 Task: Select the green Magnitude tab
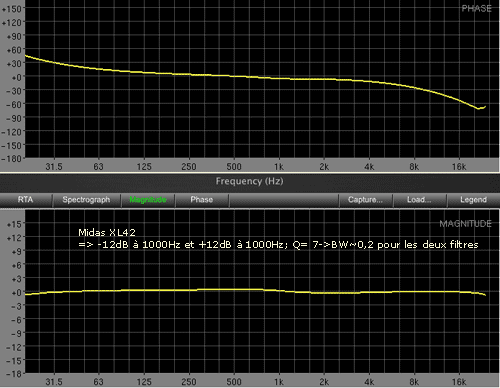[148, 200]
